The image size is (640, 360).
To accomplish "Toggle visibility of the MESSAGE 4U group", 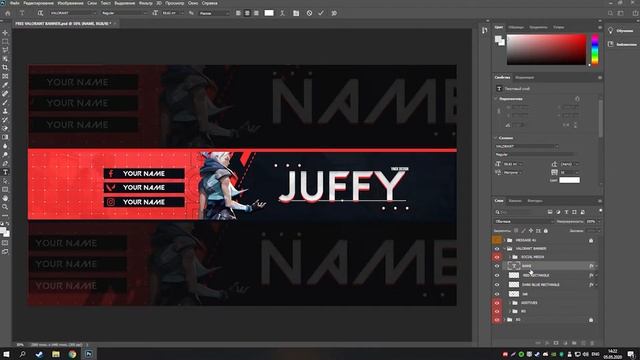I will point(497,240).
